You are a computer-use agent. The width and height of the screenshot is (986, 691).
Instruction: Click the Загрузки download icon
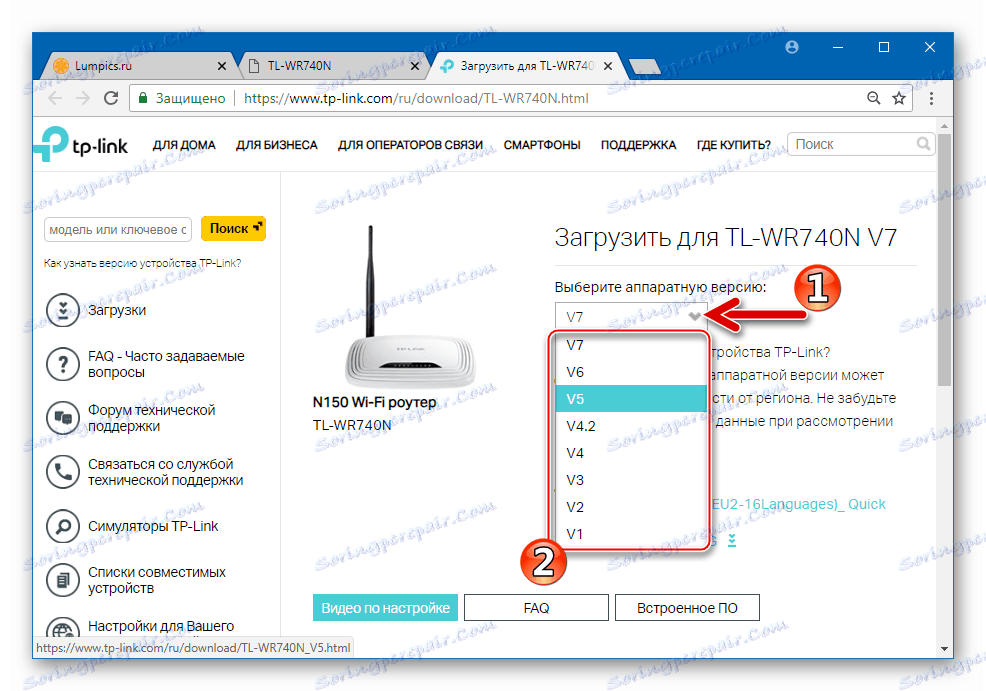pyautogui.click(x=63, y=310)
